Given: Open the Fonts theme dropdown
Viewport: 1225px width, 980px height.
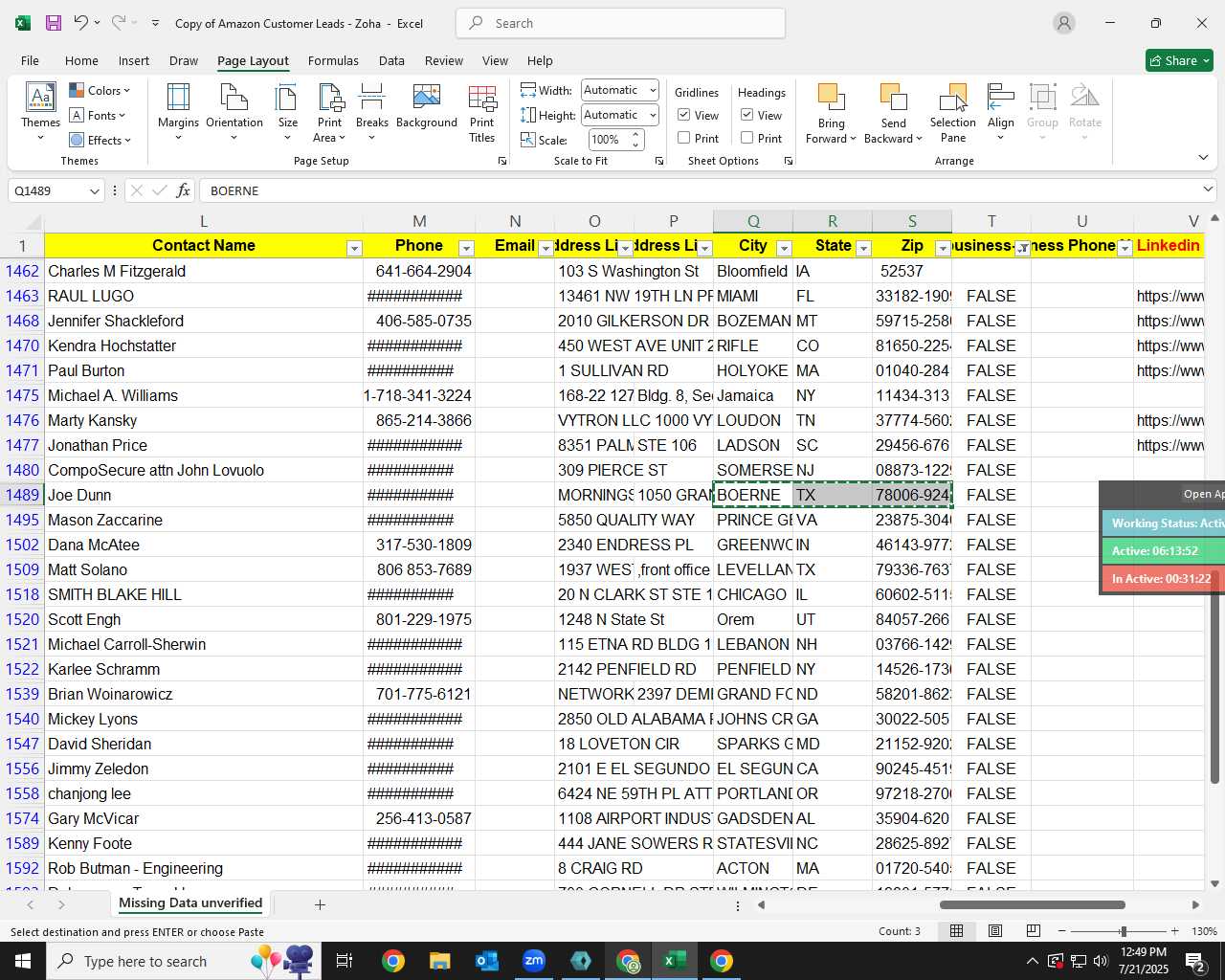Looking at the screenshot, I should (x=98, y=116).
